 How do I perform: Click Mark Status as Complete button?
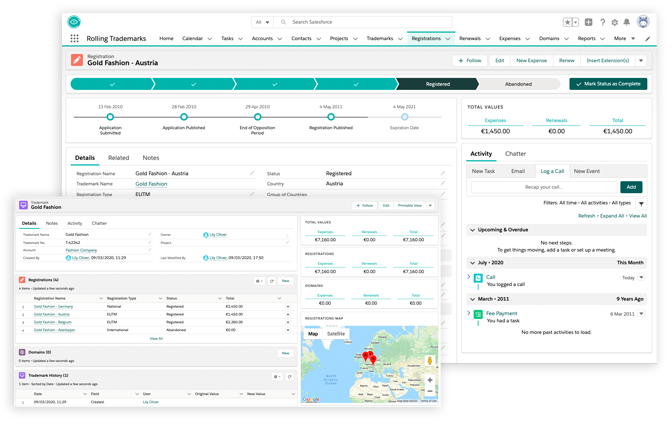pyautogui.click(x=608, y=84)
